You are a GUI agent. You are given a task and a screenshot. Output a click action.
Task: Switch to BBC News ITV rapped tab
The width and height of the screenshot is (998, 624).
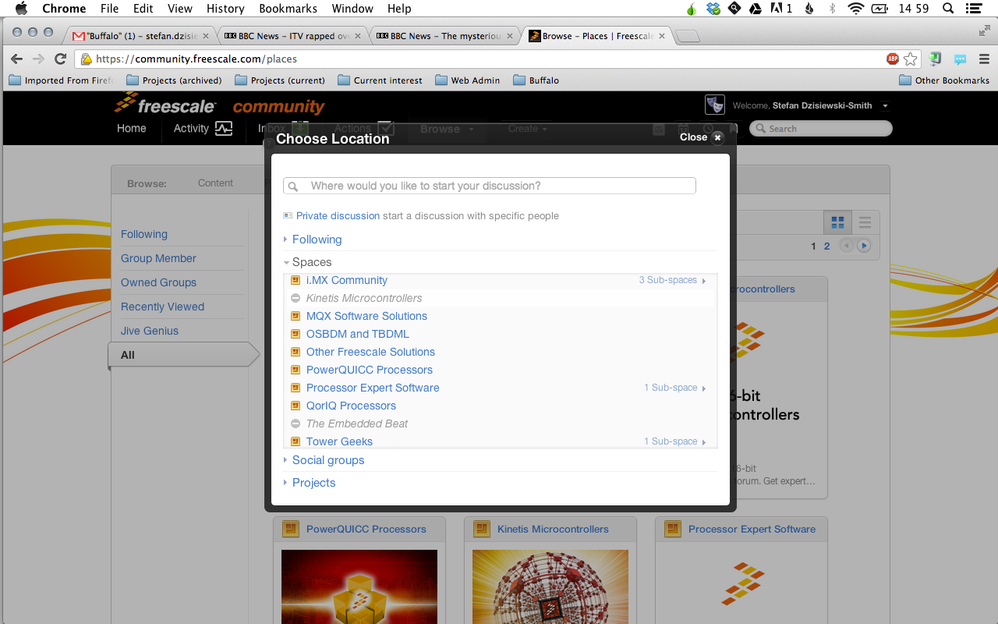pyautogui.click(x=292, y=36)
